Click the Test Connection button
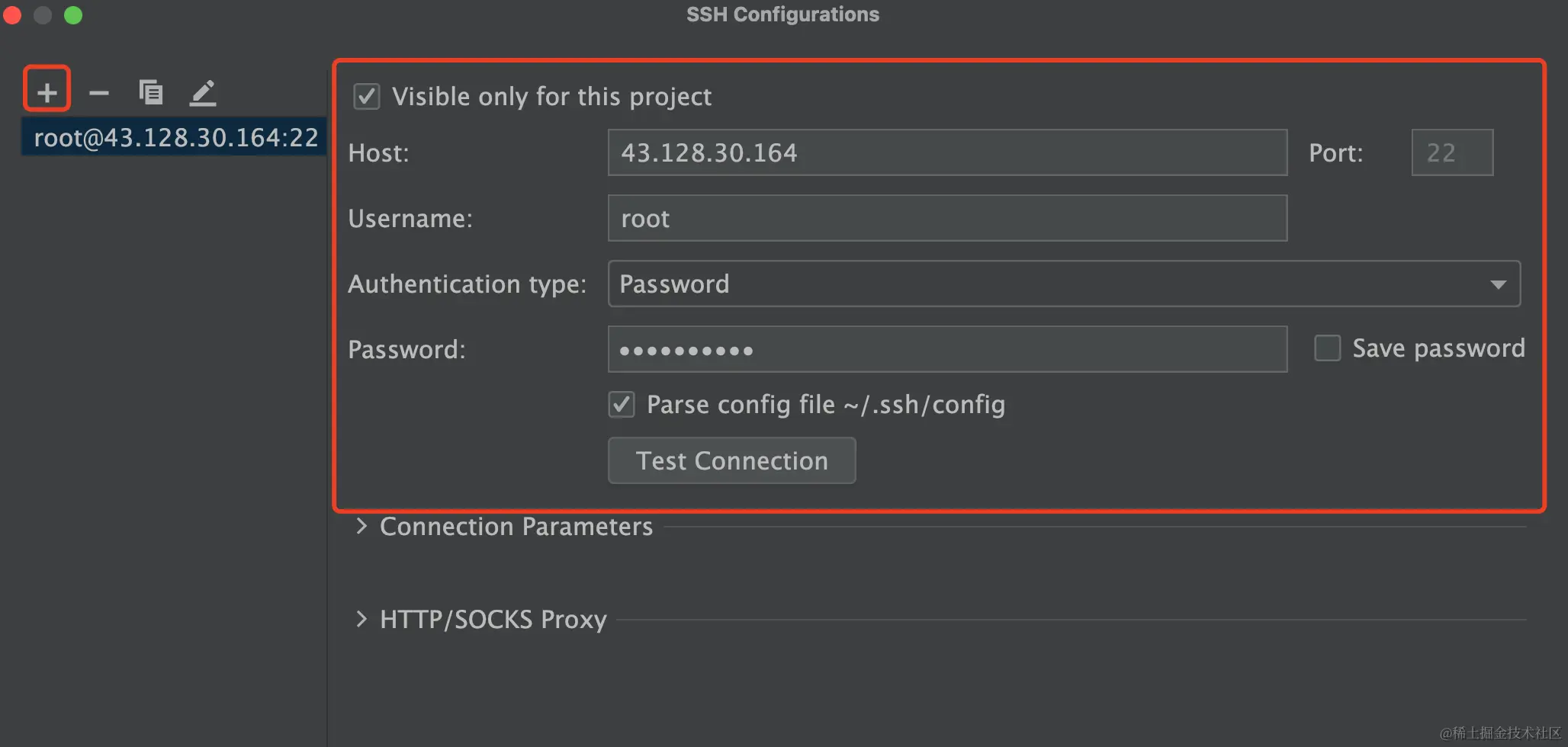Image resolution: width=1568 pixels, height=747 pixels. pyautogui.click(x=732, y=460)
